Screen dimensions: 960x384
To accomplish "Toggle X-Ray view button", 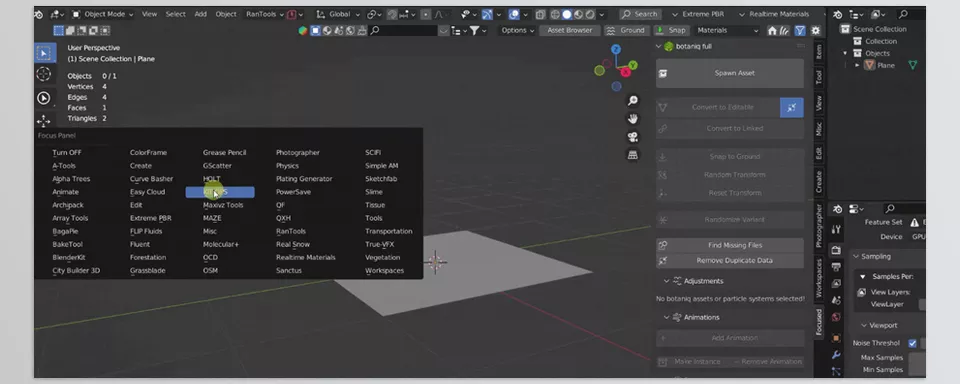I will [540, 14].
